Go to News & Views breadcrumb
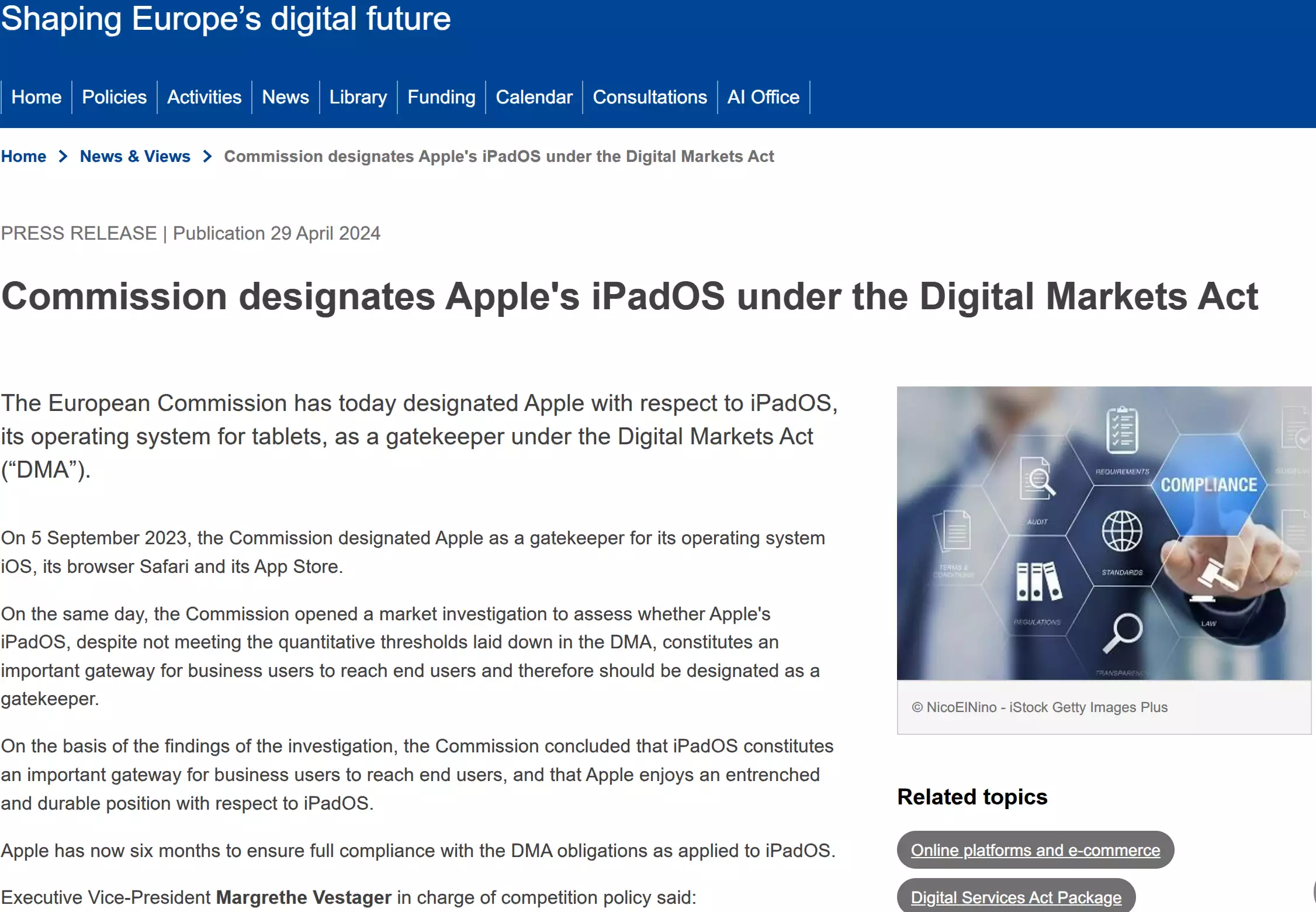Screen dimensions: 1316x912 pyautogui.click(x=135, y=157)
